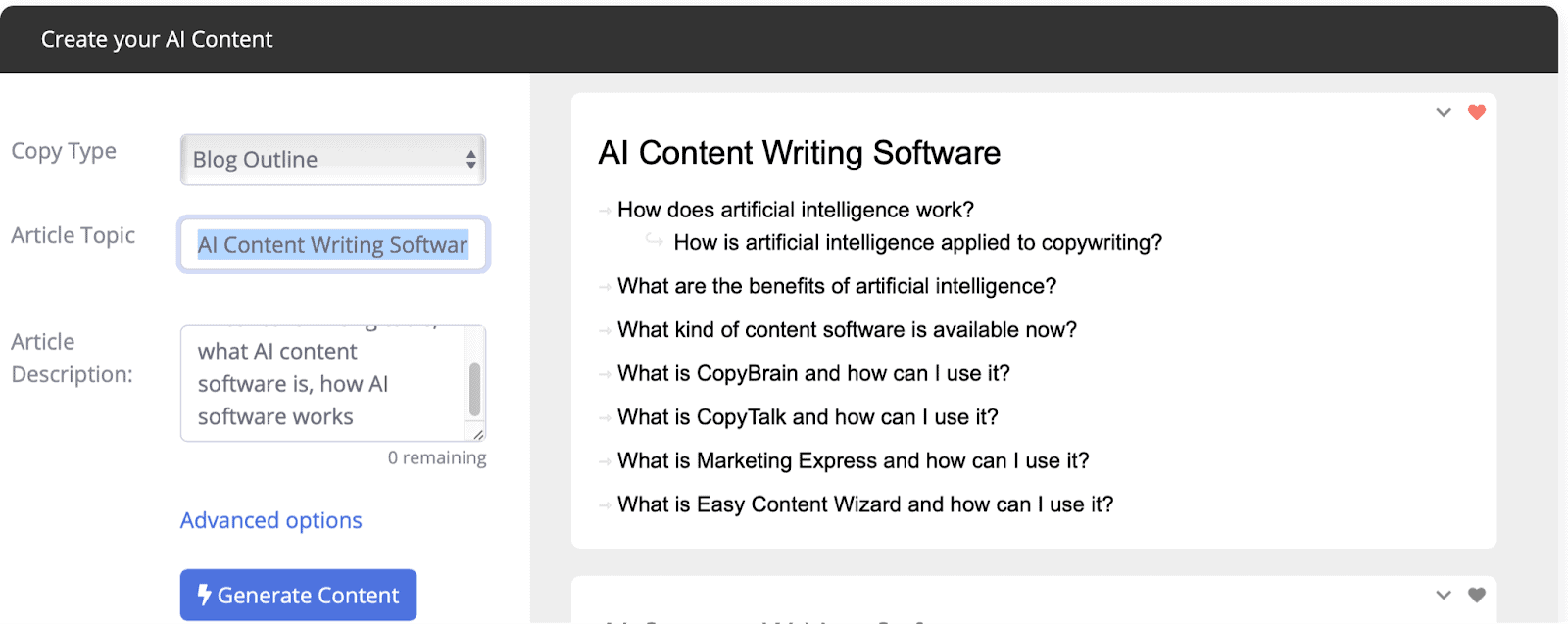Click the gray heart on second card
The image size is (1568, 624).
tap(1476, 595)
